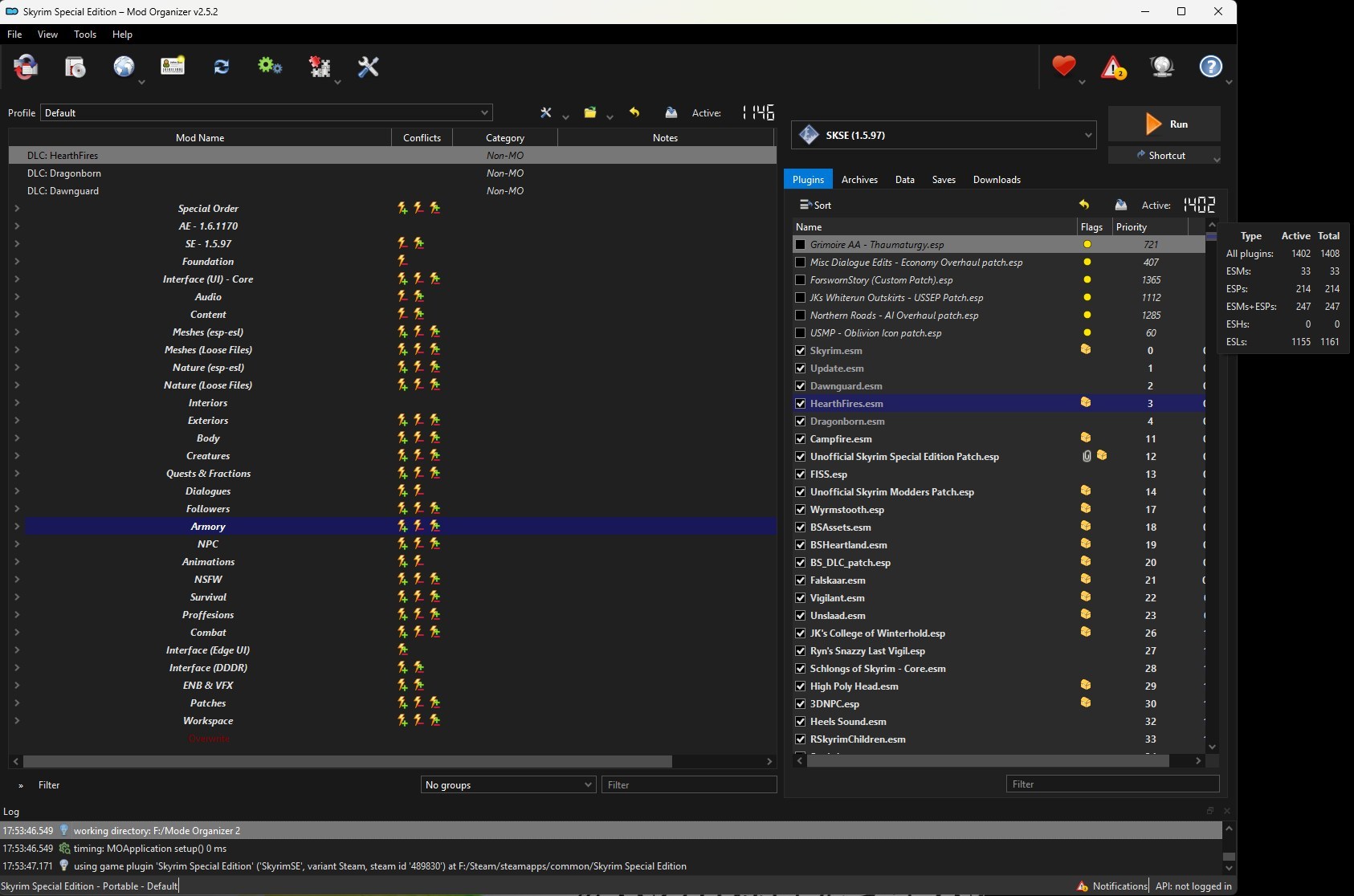Expand the Patches mod group
This screenshot has height=896, width=1354.
pos(17,703)
